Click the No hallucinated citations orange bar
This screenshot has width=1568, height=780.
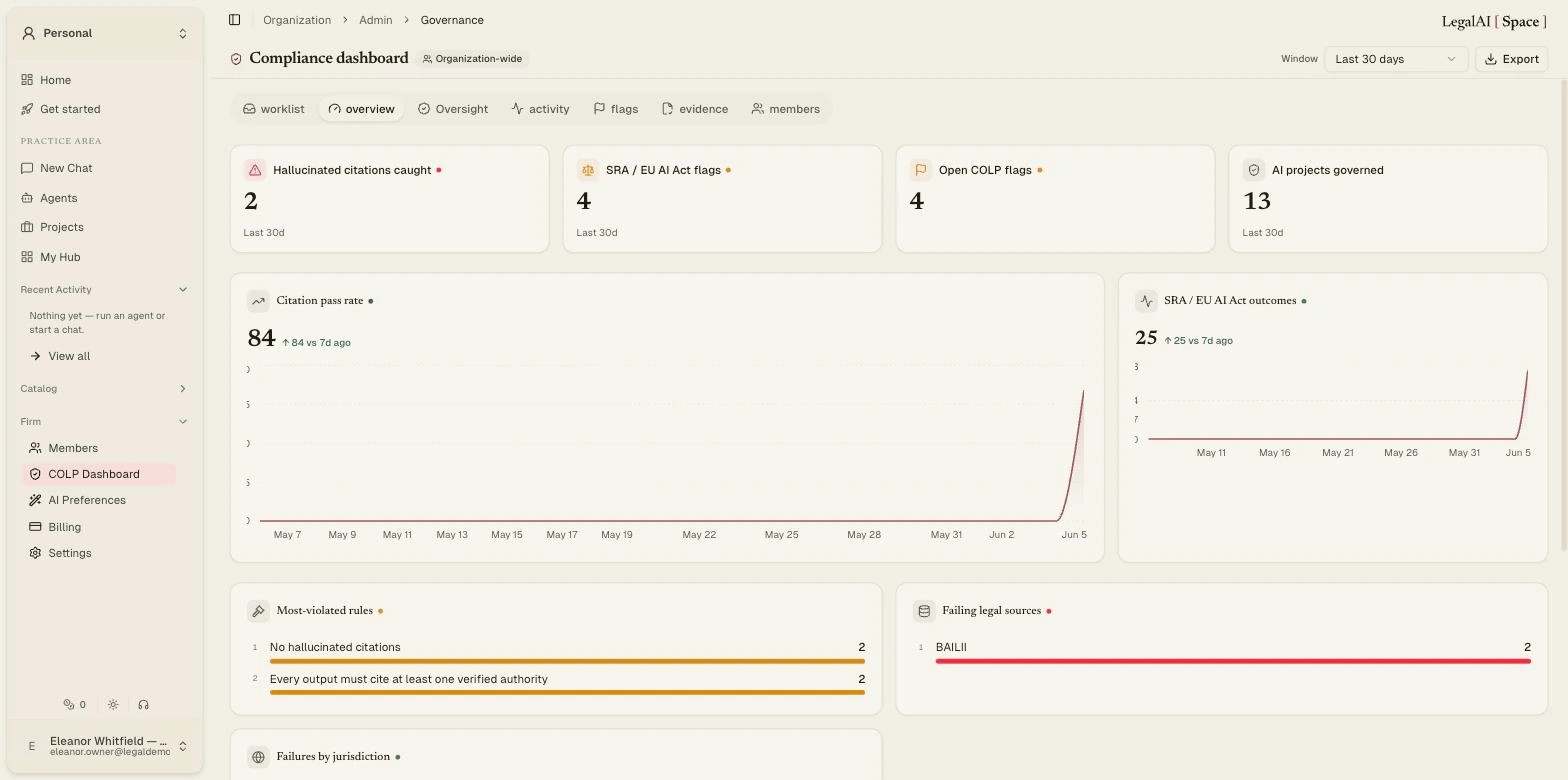(567, 661)
